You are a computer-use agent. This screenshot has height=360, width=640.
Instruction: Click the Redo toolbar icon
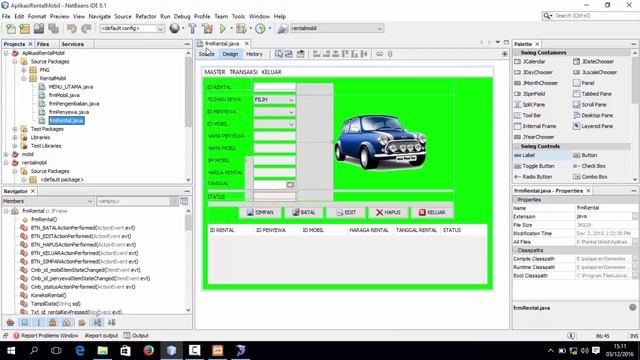click(x=86, y=29)
